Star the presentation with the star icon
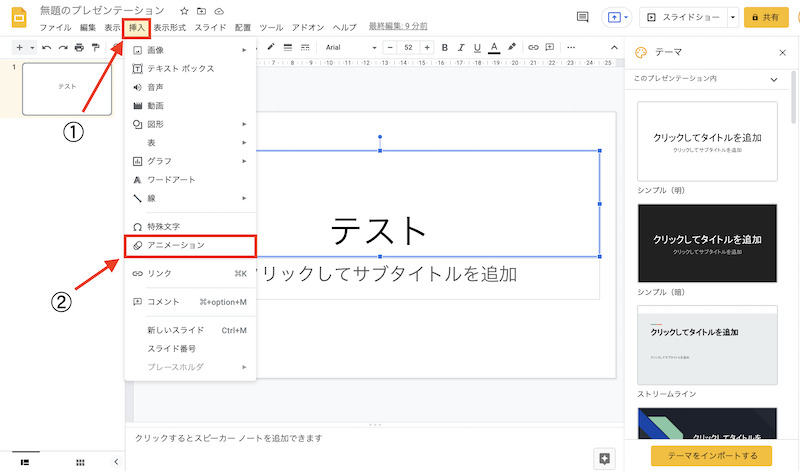 [184, 10]
